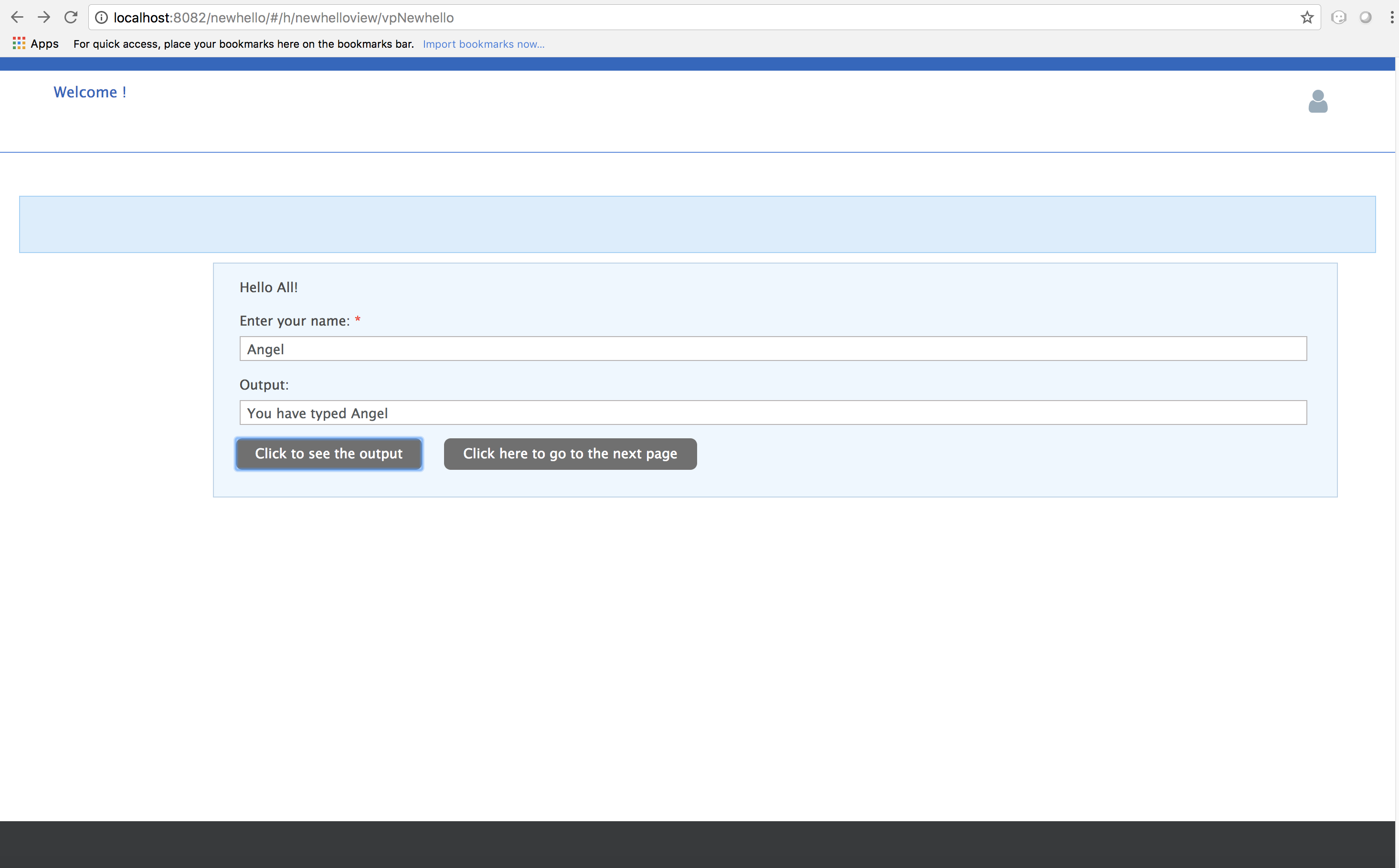Screen dimensions: 1399x868
Task: Click the Welcome ! header link
Action: [90, 93]
